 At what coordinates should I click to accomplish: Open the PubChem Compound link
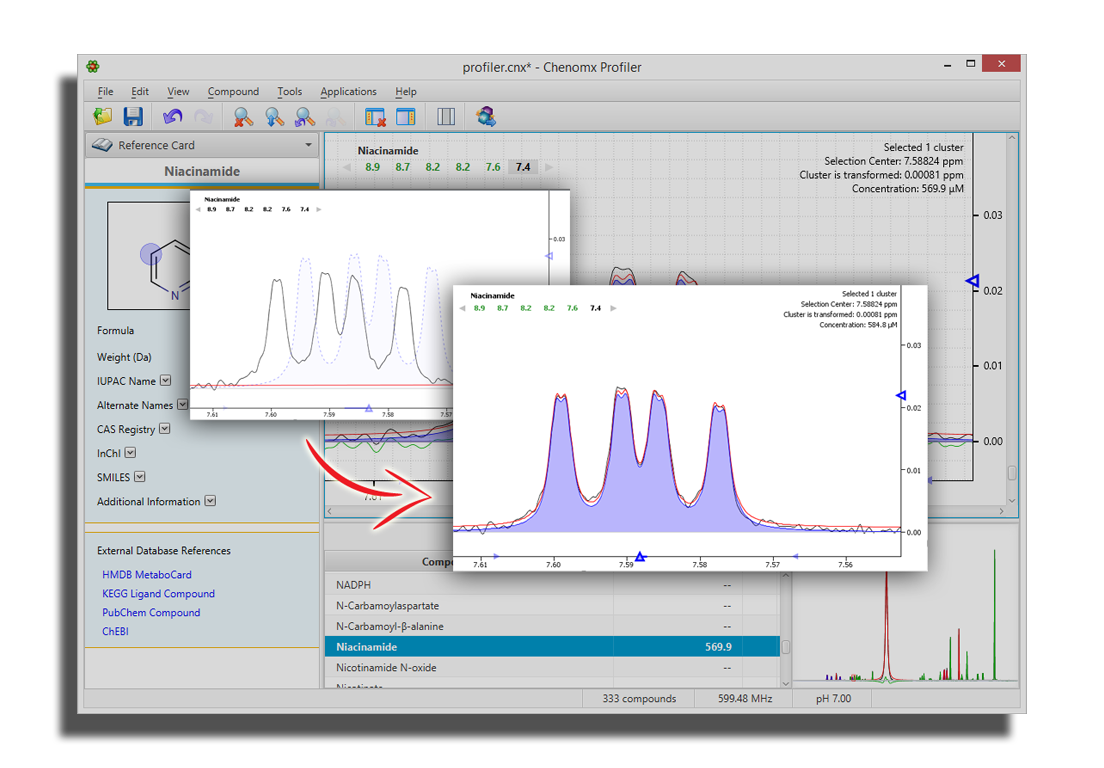point(151,612)
